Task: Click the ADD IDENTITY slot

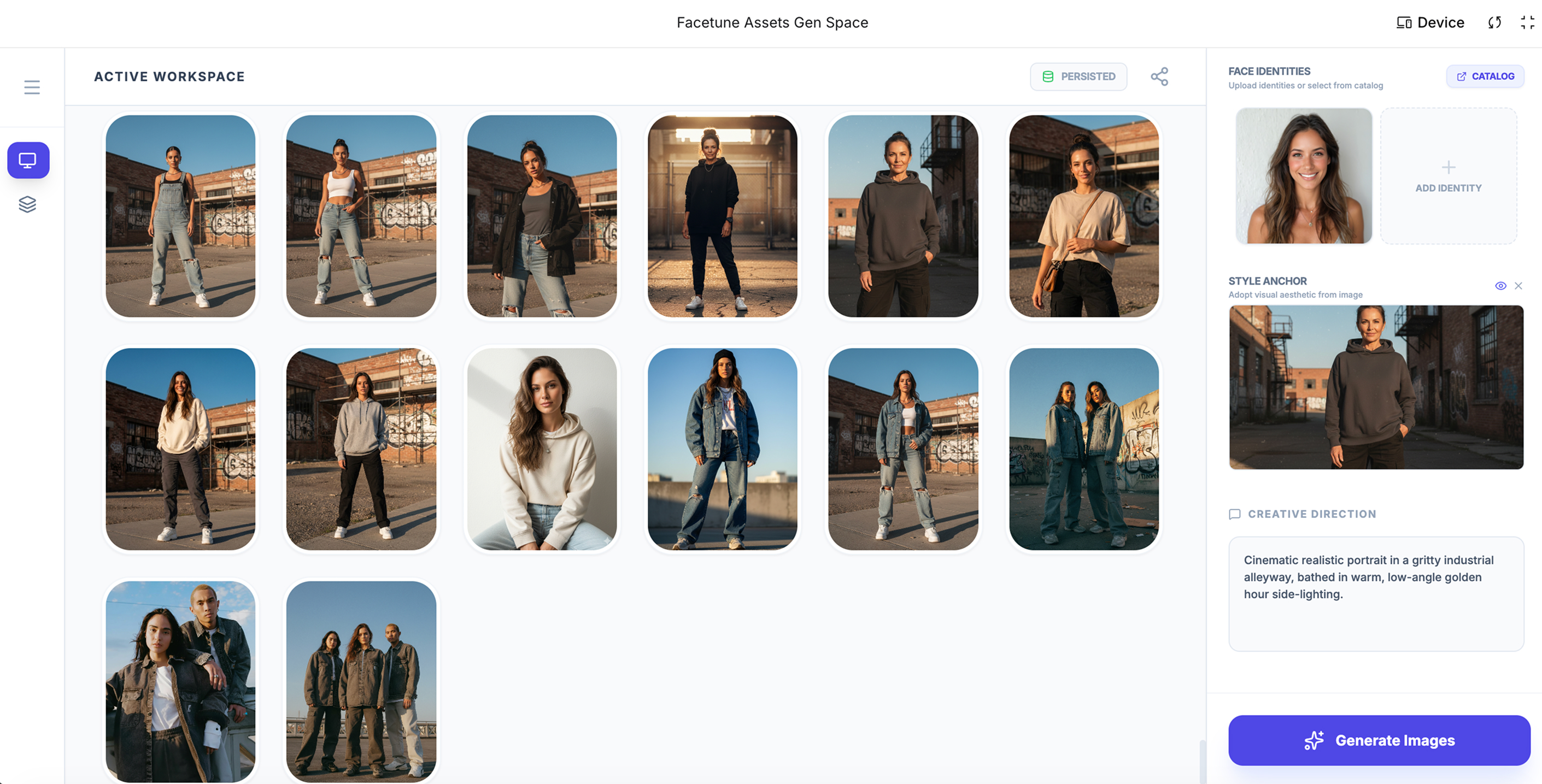Action: click(x=1449, y=176)
